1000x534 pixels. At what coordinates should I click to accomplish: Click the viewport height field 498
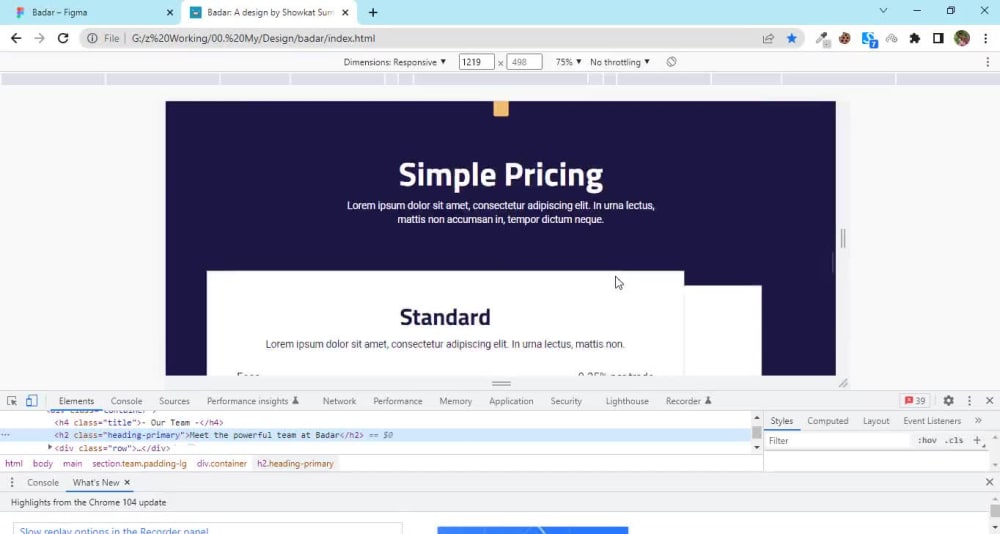tap(524, 62)
